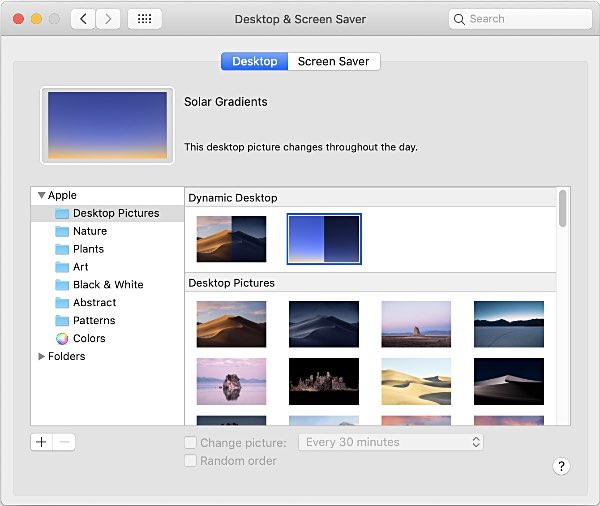The height and width of the screenshot is (506, 600).
Task: Toggle the Random order checkbox
Action: click(x=190, y=461)
